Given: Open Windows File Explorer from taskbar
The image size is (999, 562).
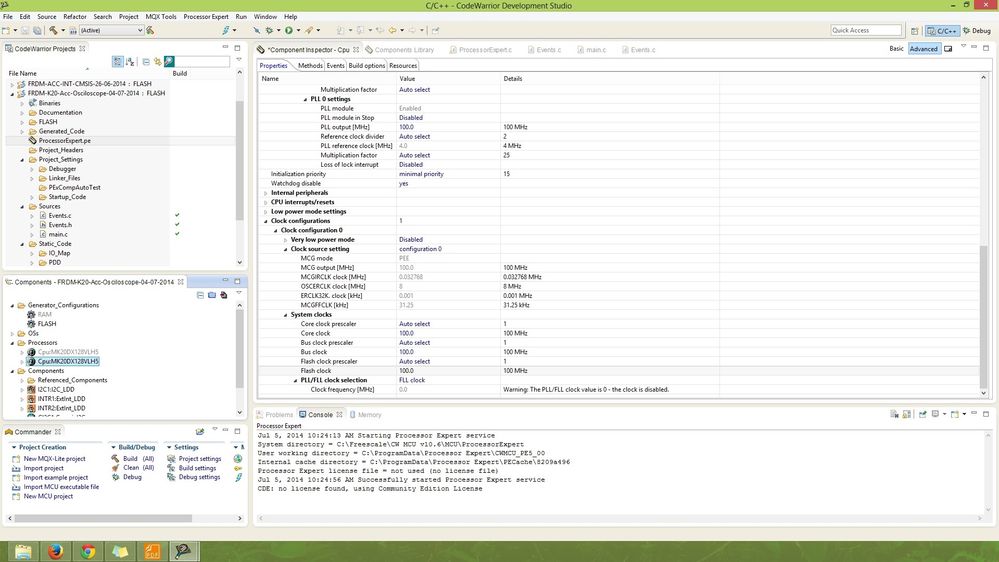Looking at the screenshot, I should coord(23,551).
